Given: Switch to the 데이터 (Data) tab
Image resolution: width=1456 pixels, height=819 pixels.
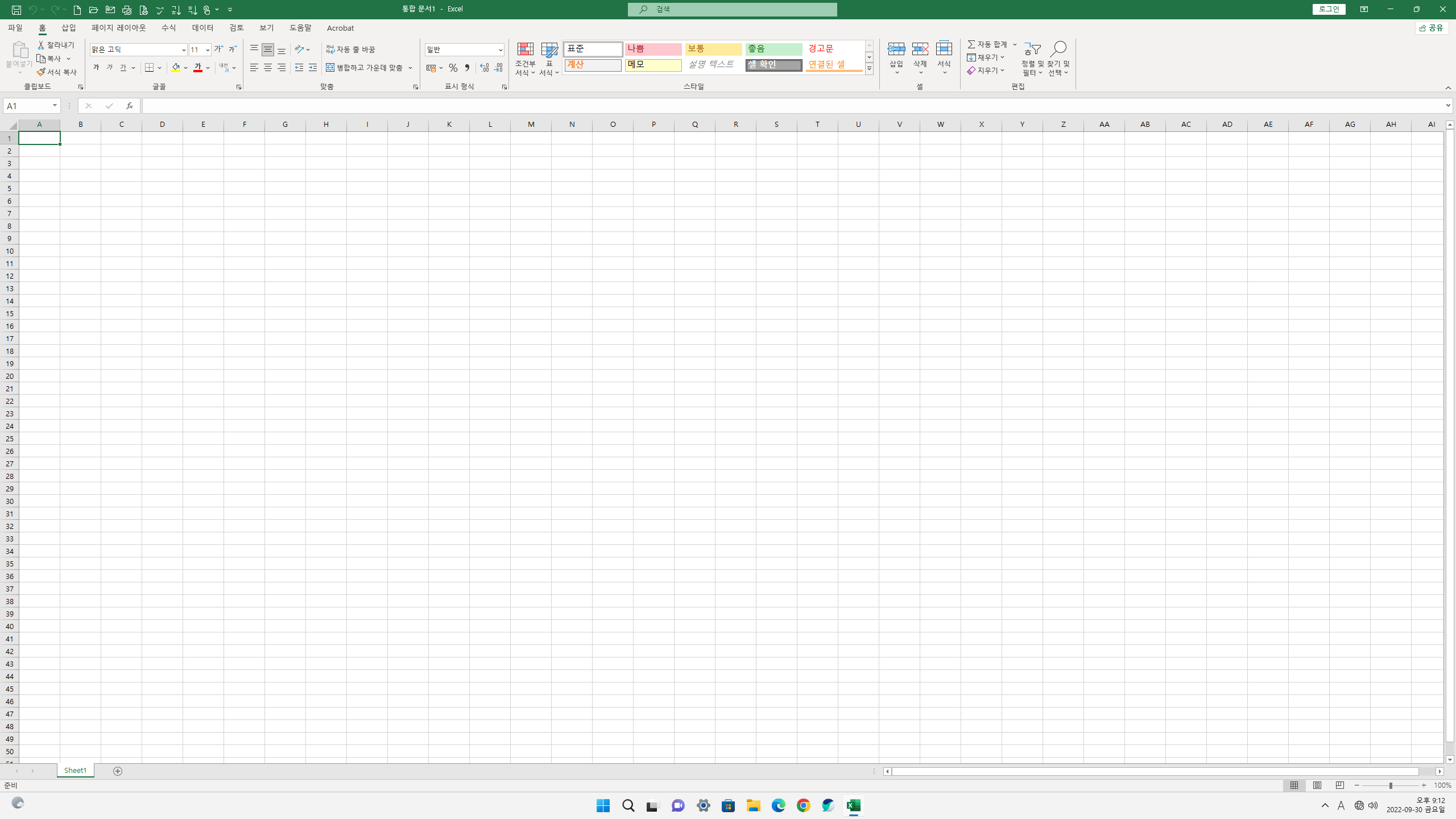Looking at the screenshot, I should click(202, 28).
